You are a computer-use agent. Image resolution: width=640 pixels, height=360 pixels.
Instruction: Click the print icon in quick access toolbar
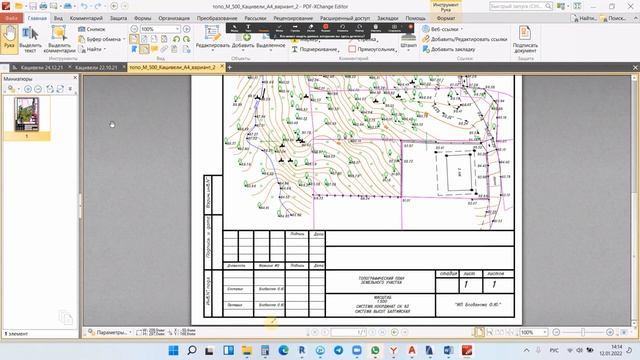[43, 6]
